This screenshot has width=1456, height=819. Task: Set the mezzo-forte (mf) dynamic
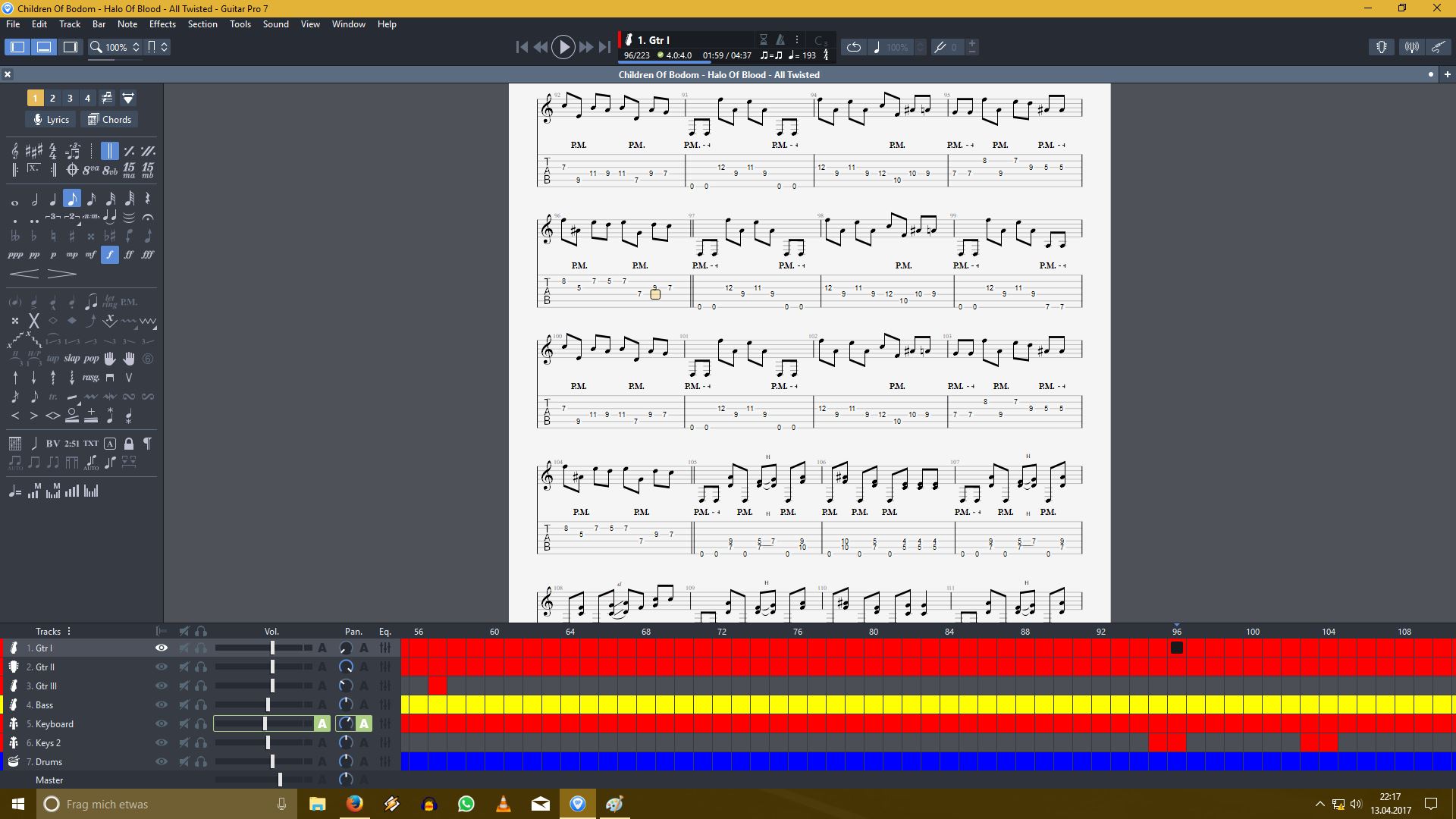coord(91,255)
